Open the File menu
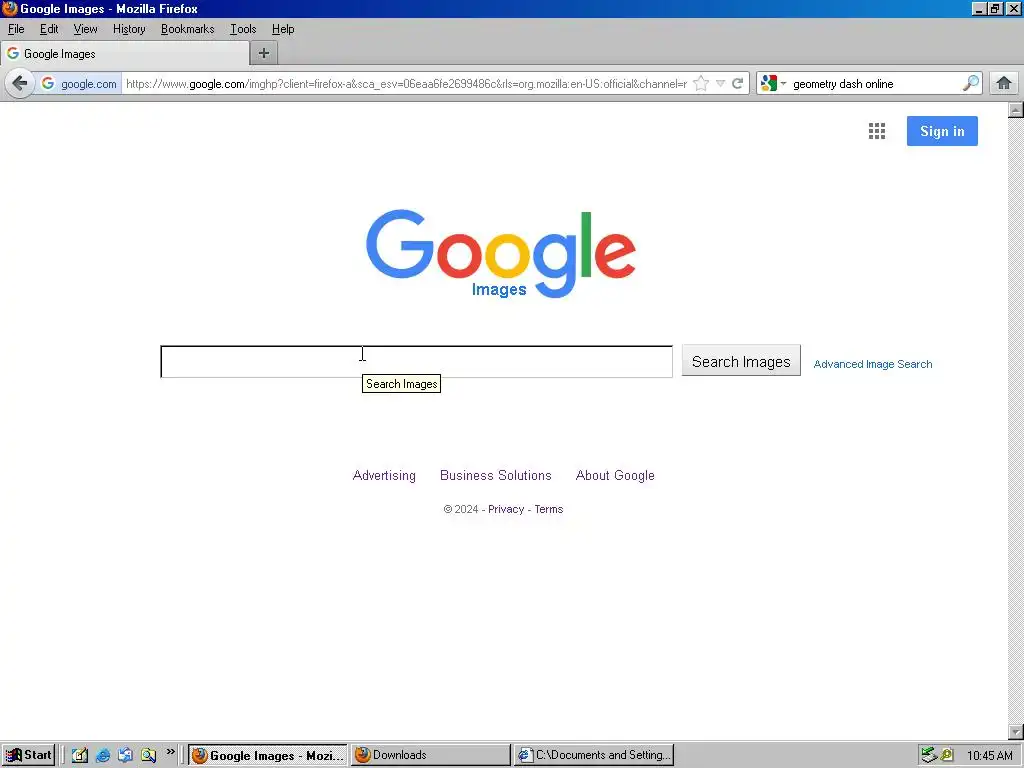This screenshot has height=768, width=1024. pyautogui.click(x=16, y=29)
